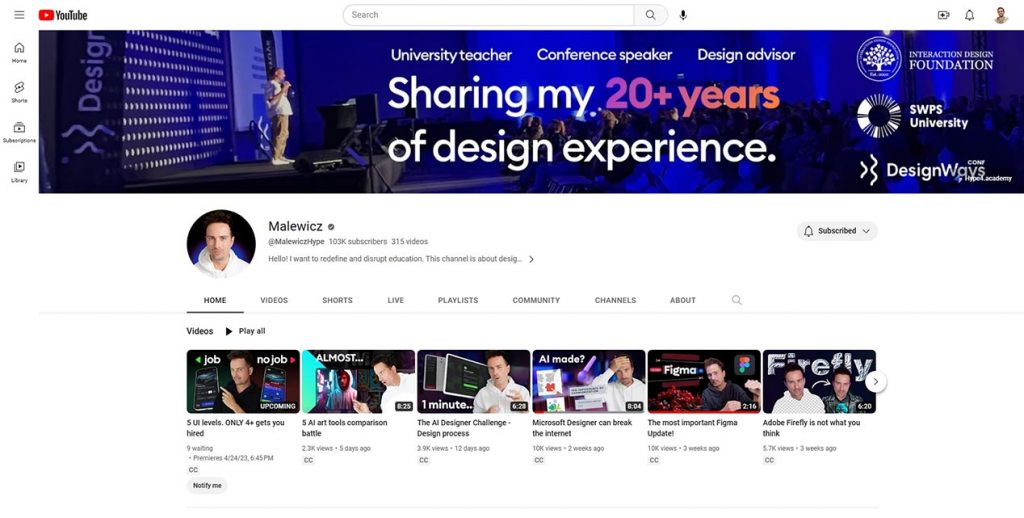Switch to the Playlists tab
The image size is (1024, 518).
point(458,300)
